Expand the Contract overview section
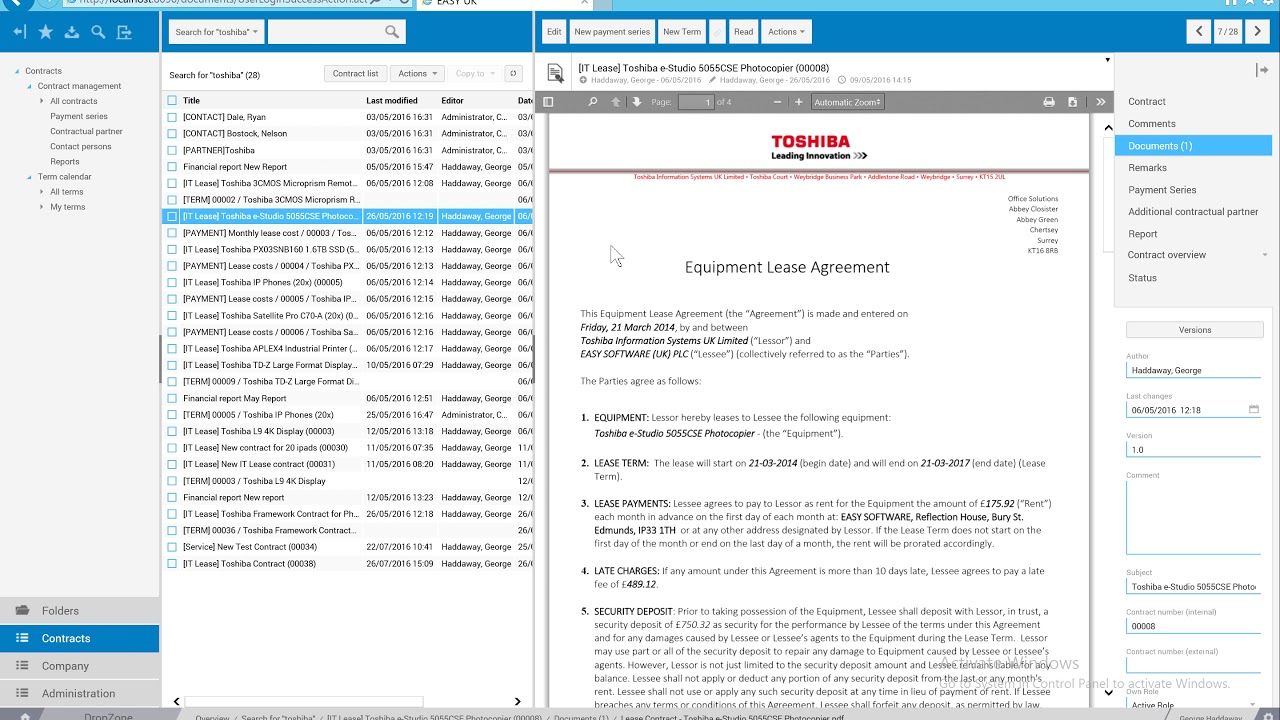The image size is (1280, 720). (1265, 255)
